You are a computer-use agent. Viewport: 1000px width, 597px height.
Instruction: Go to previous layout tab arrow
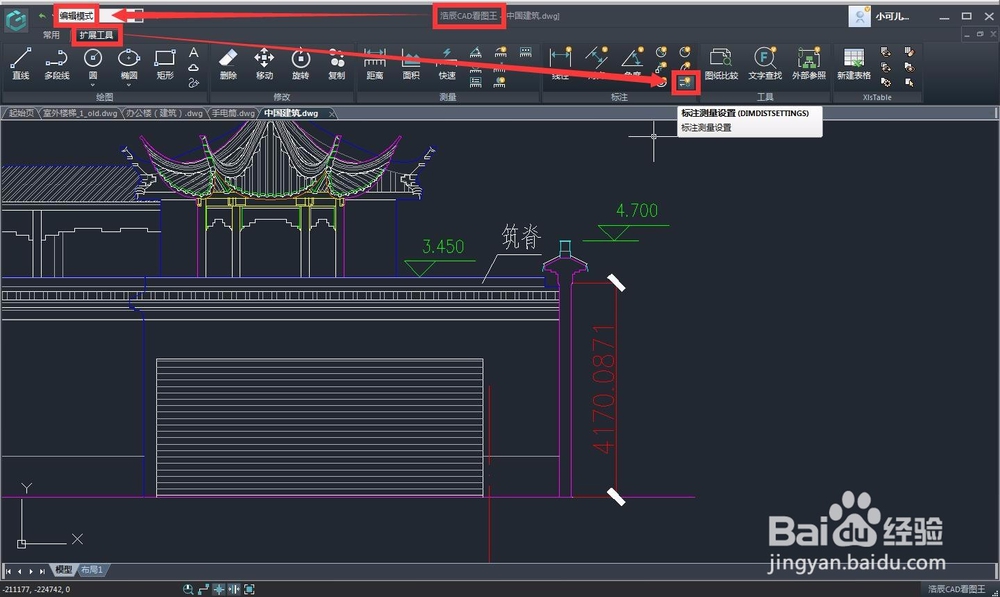coord(20,571)
